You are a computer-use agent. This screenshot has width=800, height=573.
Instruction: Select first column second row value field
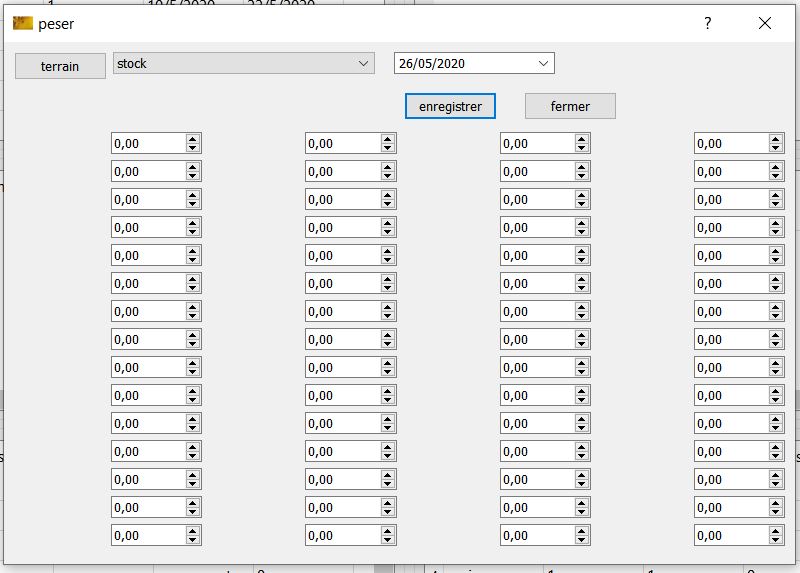pyautogui.click(x=147, y=172)
